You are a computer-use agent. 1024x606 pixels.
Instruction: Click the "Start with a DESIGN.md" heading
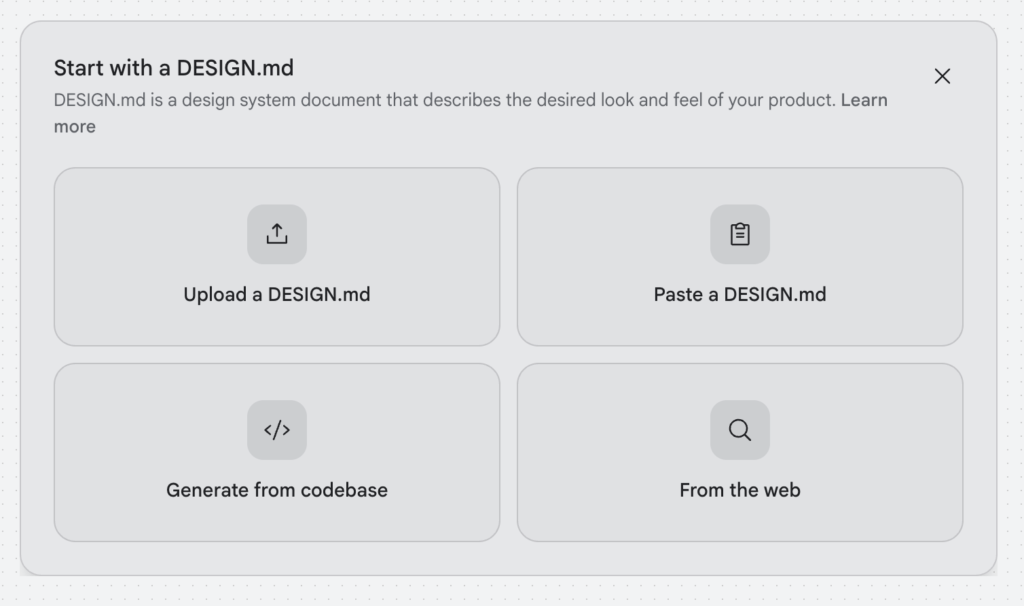pyautogui.click(x=174, y=68)
